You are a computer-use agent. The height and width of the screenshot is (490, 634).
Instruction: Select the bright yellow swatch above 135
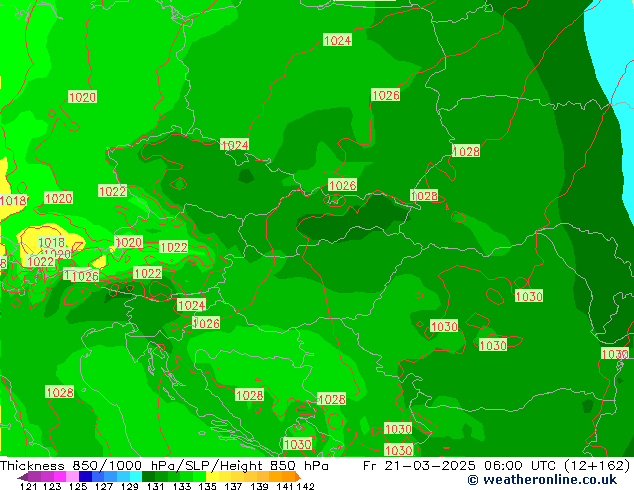point(212,477)
